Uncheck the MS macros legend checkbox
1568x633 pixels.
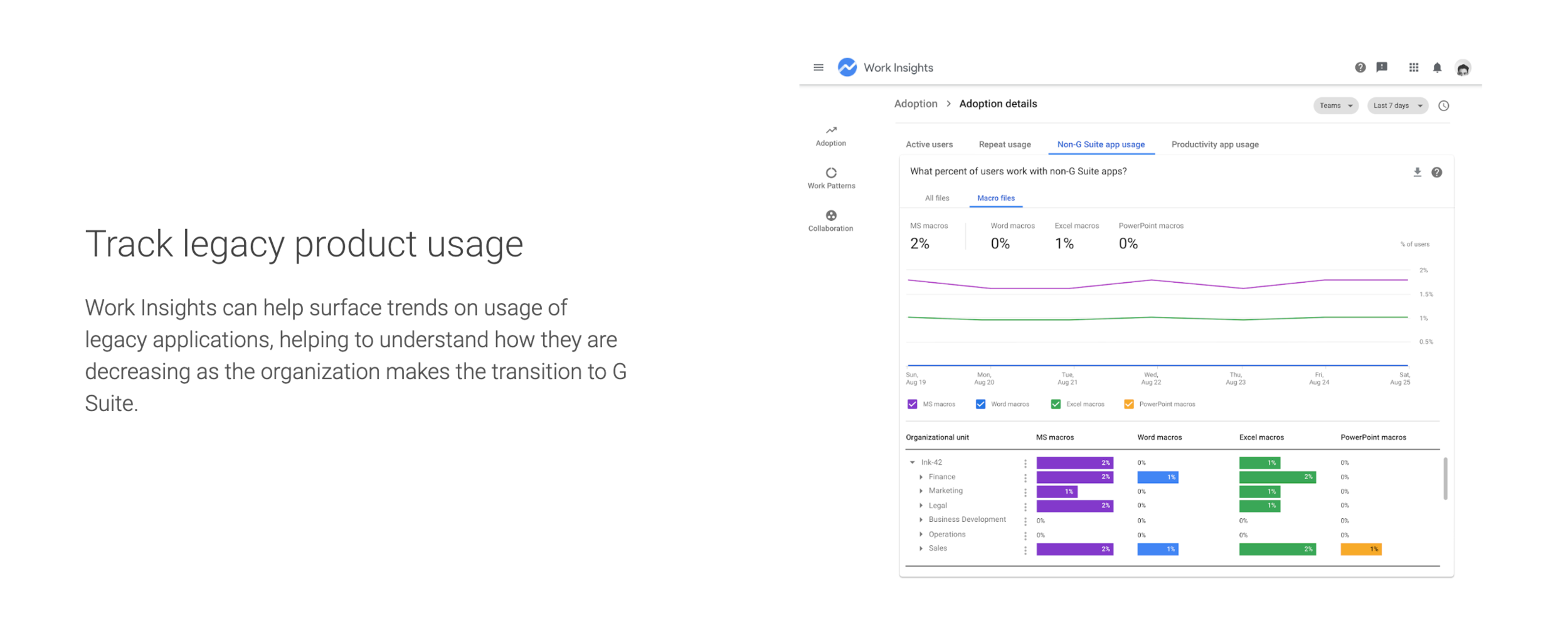(912, 404)
